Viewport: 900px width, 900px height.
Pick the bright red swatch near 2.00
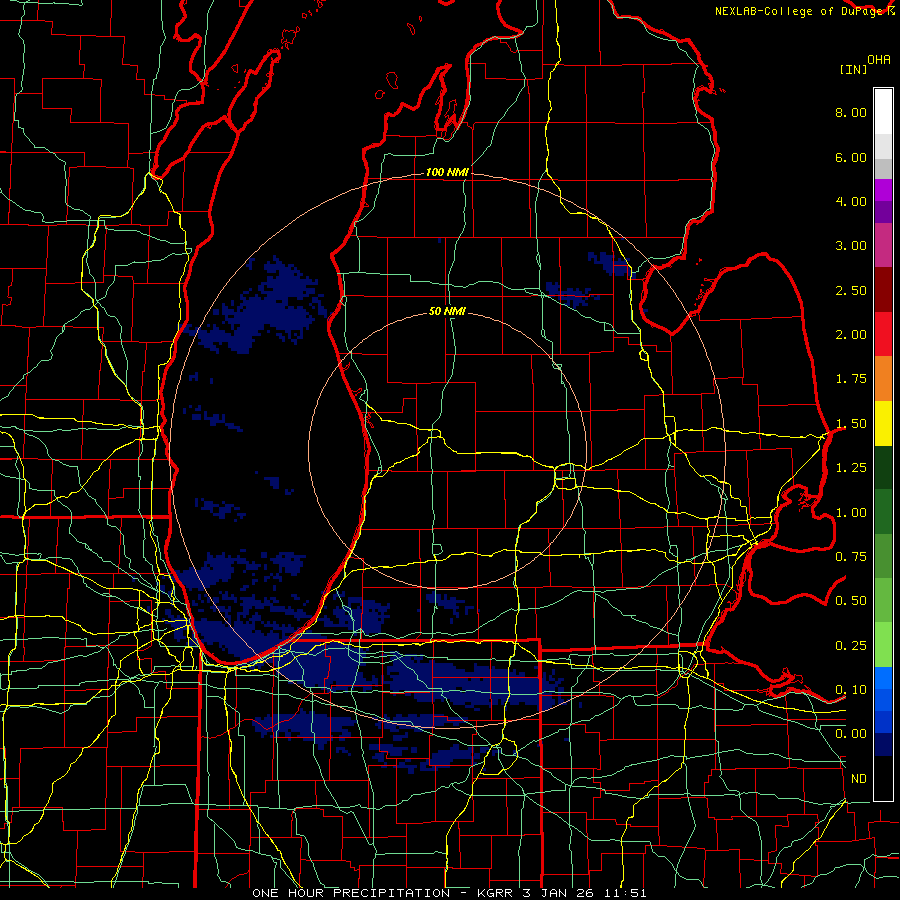(883, 334)
